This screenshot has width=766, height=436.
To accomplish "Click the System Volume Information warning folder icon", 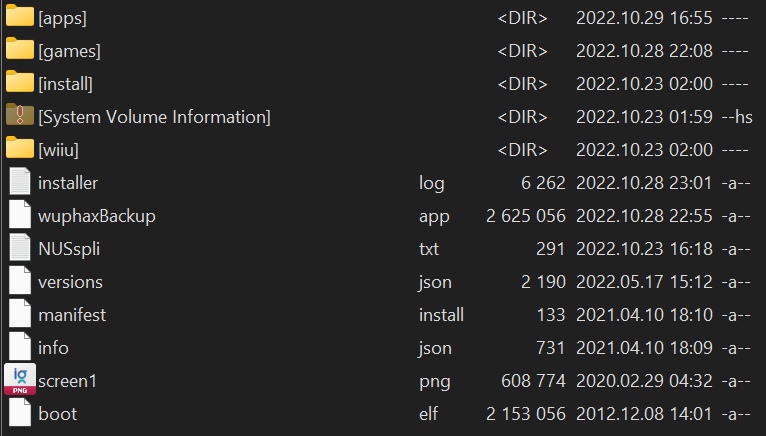I will [20, 114].
